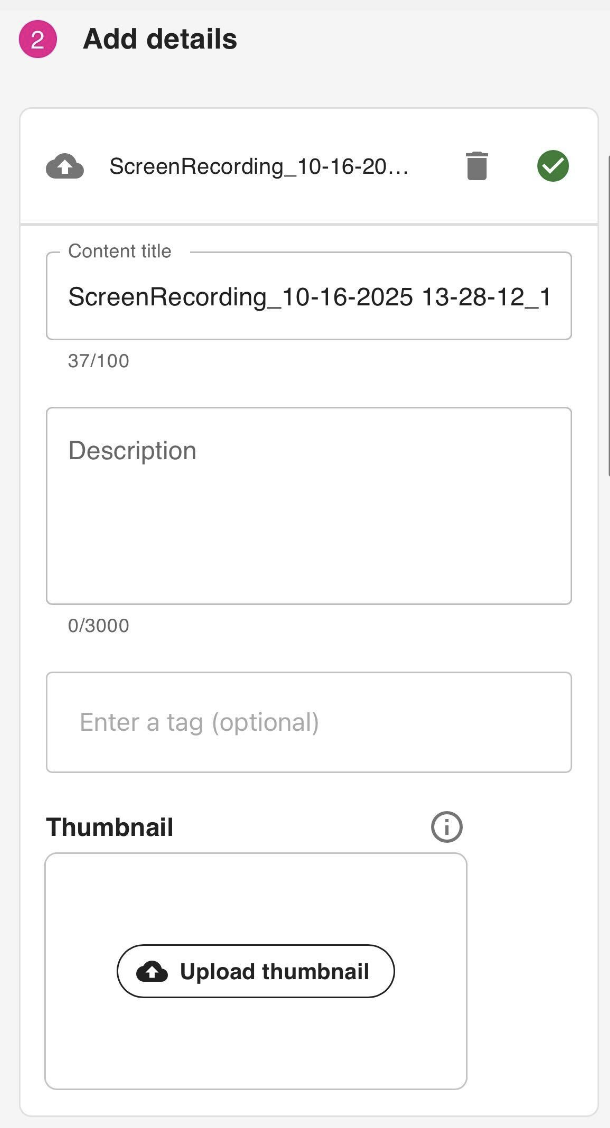Click the Content title floating label
The height and width of the screenshot is (1128, 610).
(120, 252)
